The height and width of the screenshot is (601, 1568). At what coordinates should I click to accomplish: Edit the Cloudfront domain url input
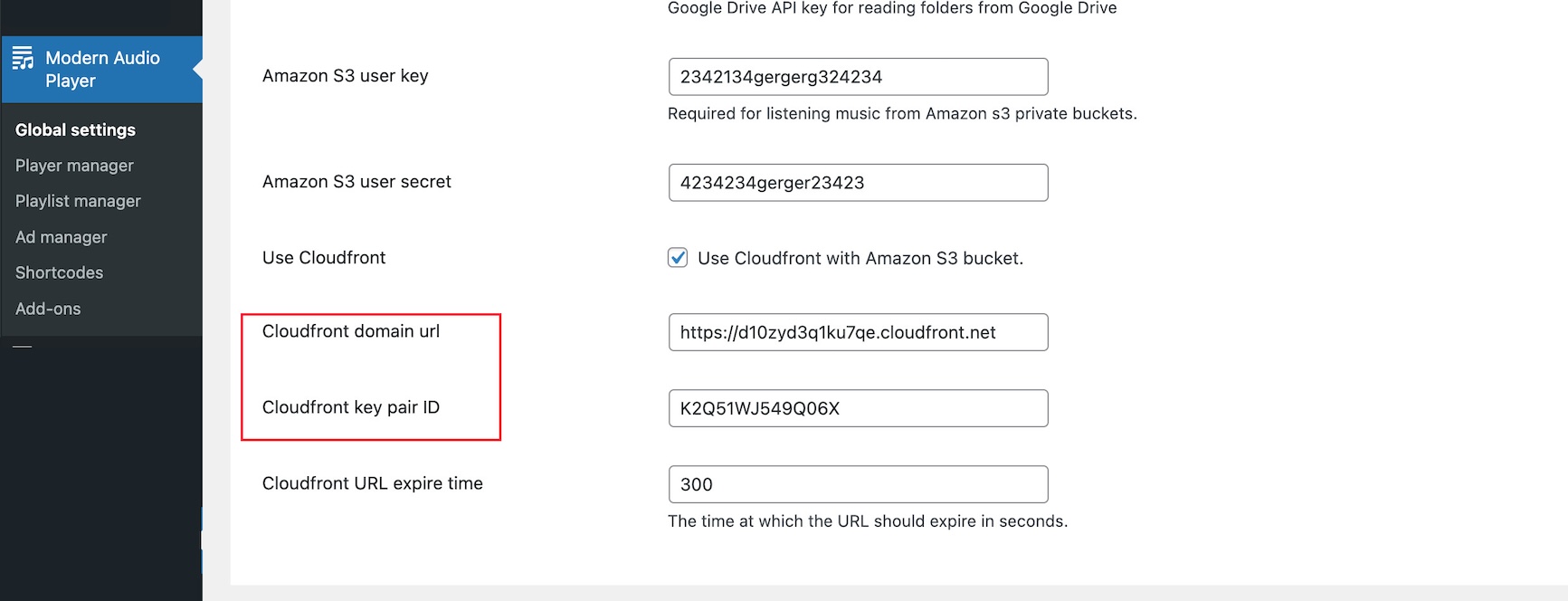(x=858, y=332)
